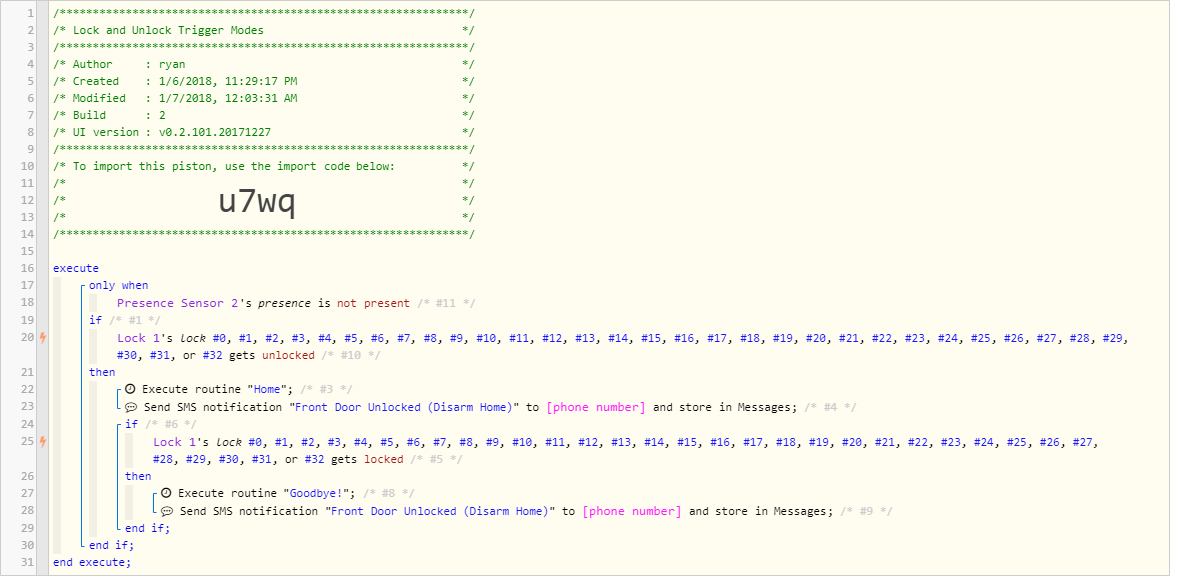Click the "if" statement on line 19

95,320
